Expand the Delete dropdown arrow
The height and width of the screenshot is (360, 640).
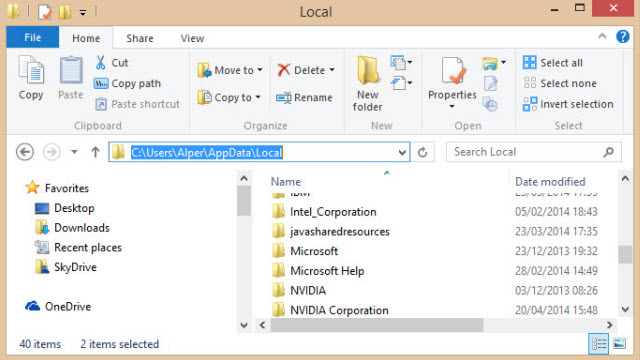click(x=332, y=70)
